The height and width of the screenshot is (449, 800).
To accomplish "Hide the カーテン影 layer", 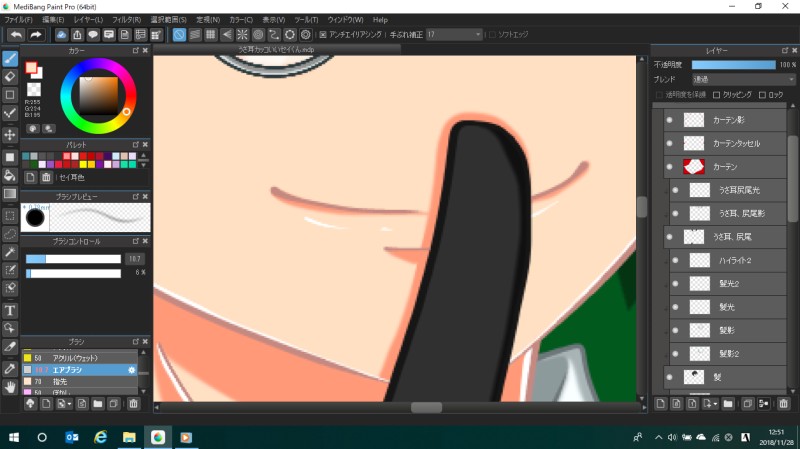I will pyautogui.click(x=669, y=120).
